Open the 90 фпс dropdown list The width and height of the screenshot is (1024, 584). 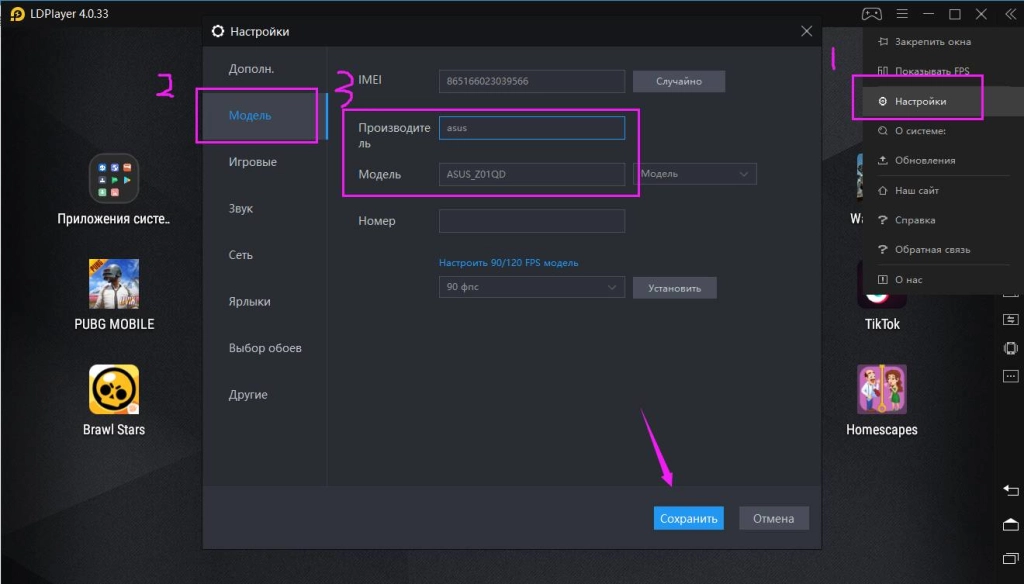[x=531, y=288]
